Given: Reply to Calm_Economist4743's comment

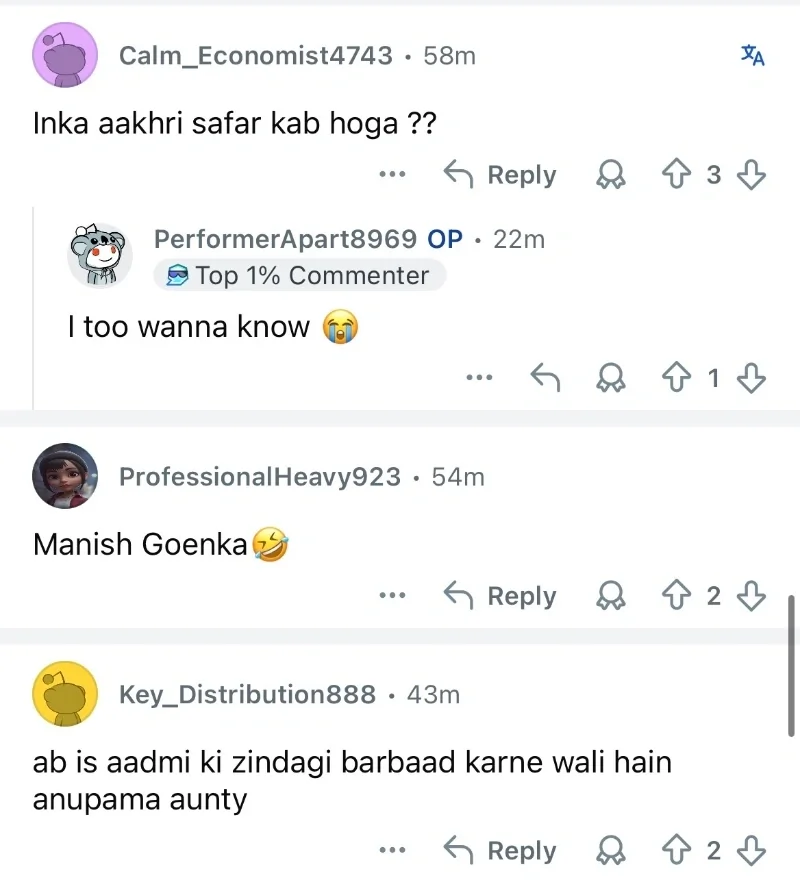Looking at the screenshot, I should click(500, 175).
